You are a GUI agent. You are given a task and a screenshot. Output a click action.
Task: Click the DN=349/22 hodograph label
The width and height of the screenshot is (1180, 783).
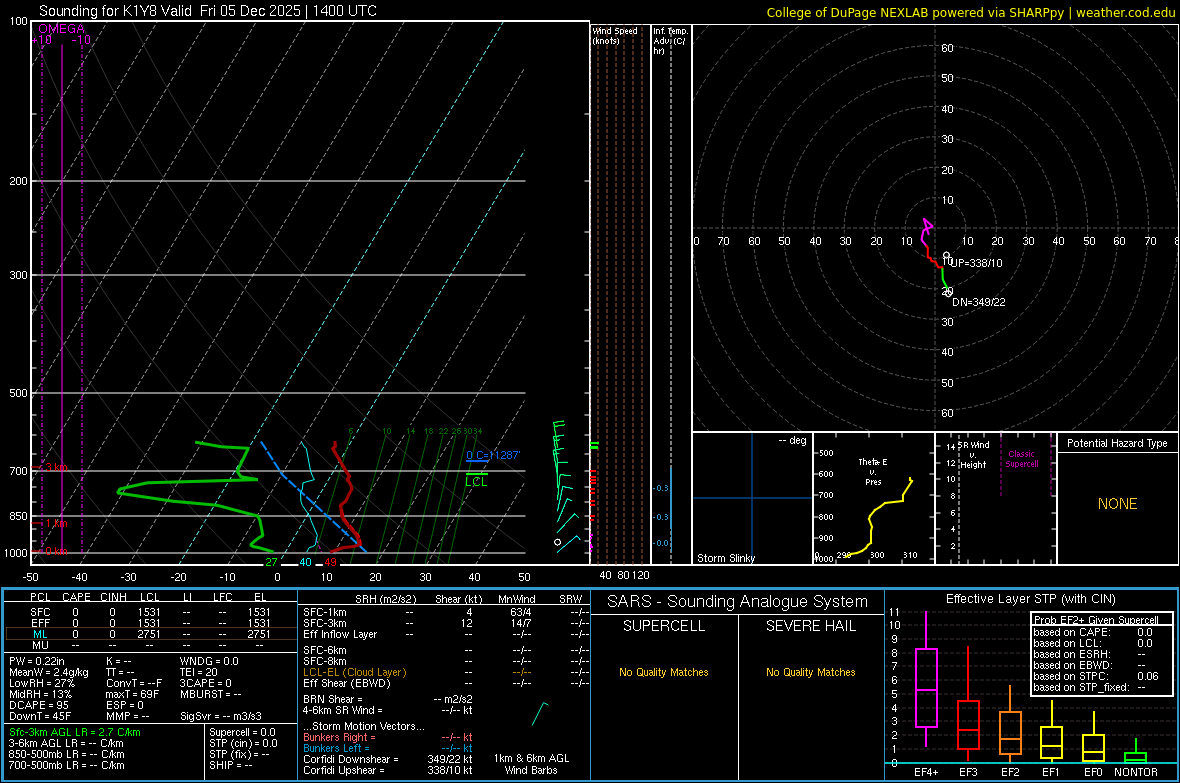[x=978, y=302]
